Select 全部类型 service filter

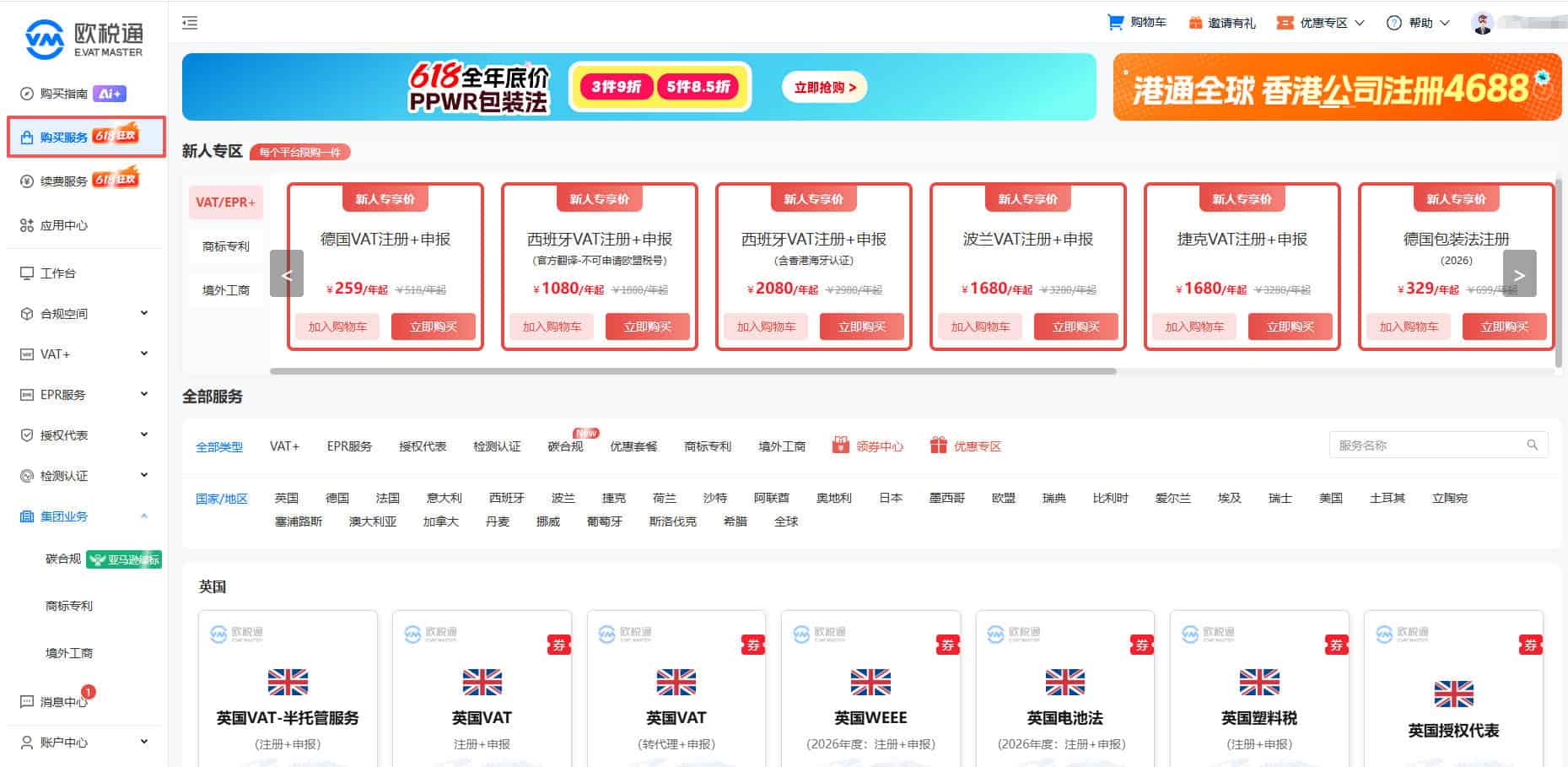tap(219, 447)
